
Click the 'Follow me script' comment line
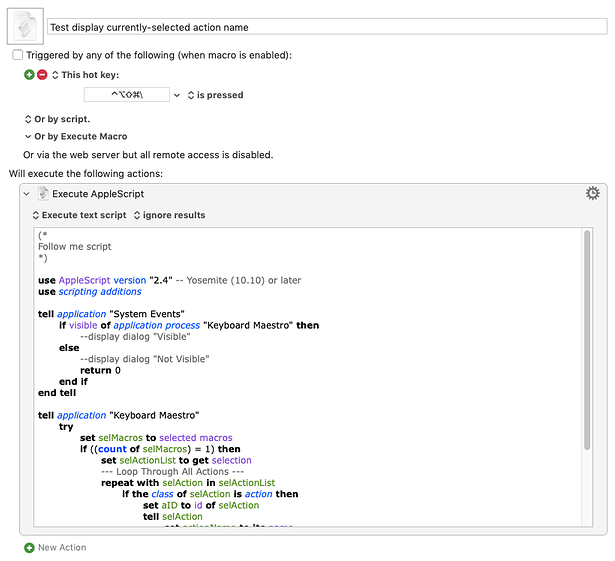pyautogui.click(x=75, y=246)
